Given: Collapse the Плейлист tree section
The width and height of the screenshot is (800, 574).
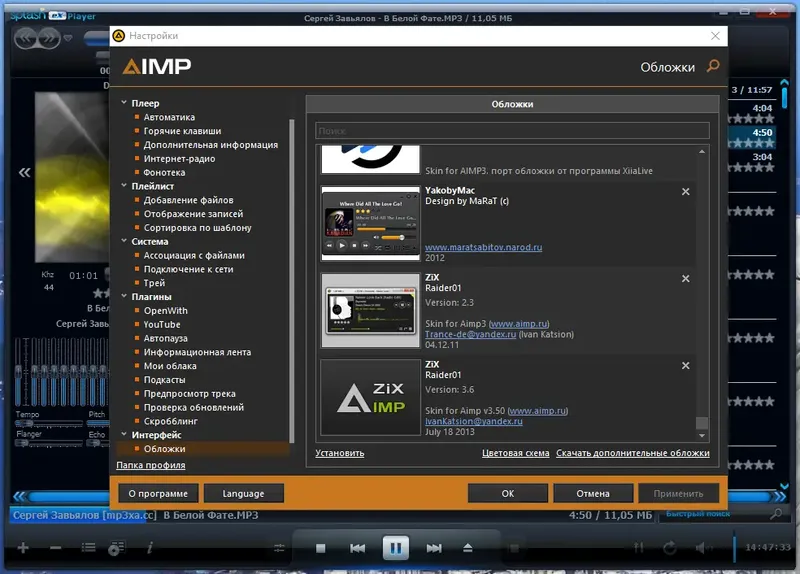Looking at the screenshot, I should 124,186.
